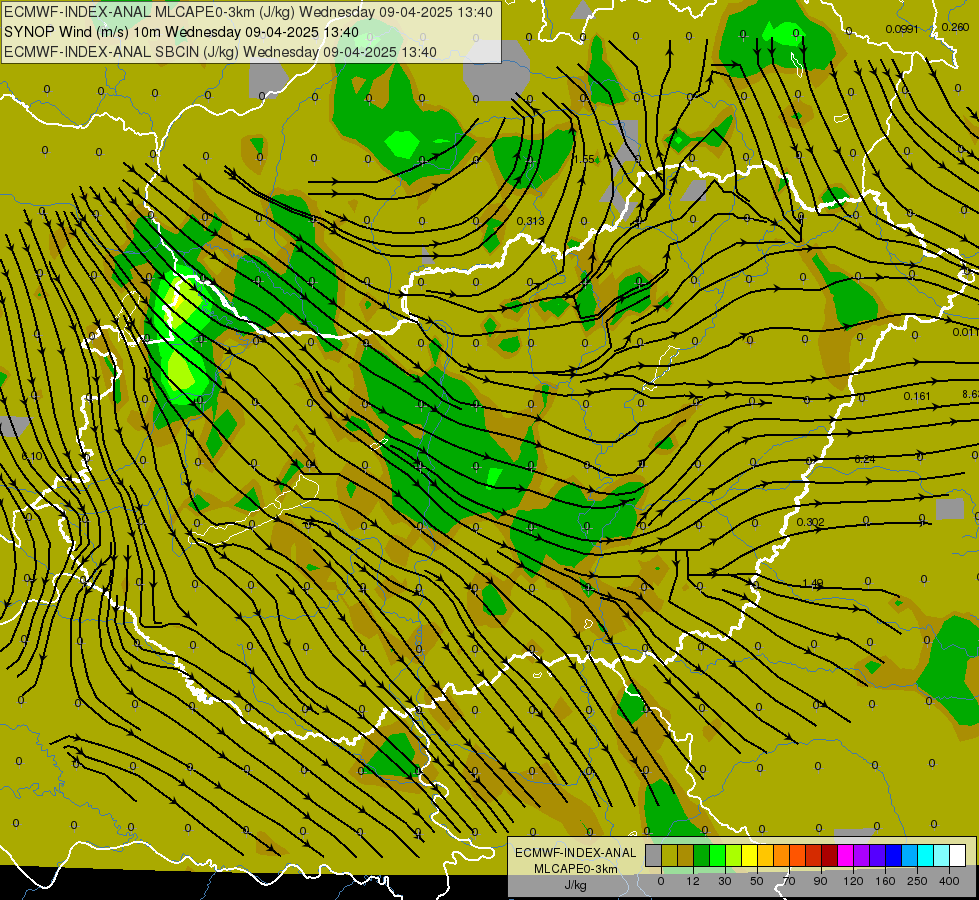
Task: Click the J/kg unit label in legend
Action: (575, 885)
